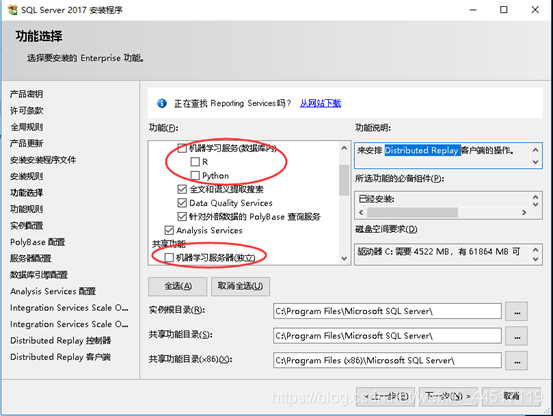The height and width of the screenshot is (416, 553).
Task: Click feature list scroll down arrow
Action: [x=344, y=258]
